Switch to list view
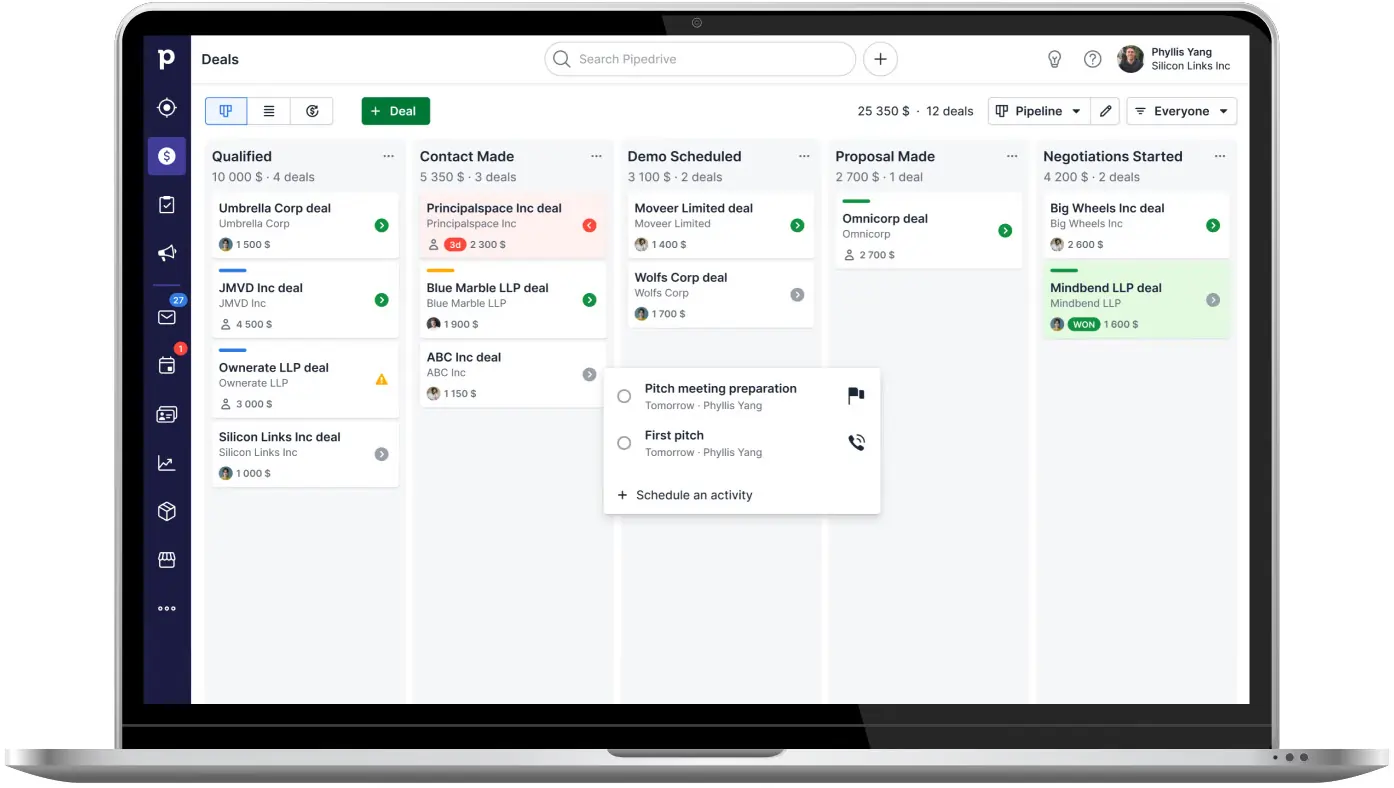 (x=269, y=111)
